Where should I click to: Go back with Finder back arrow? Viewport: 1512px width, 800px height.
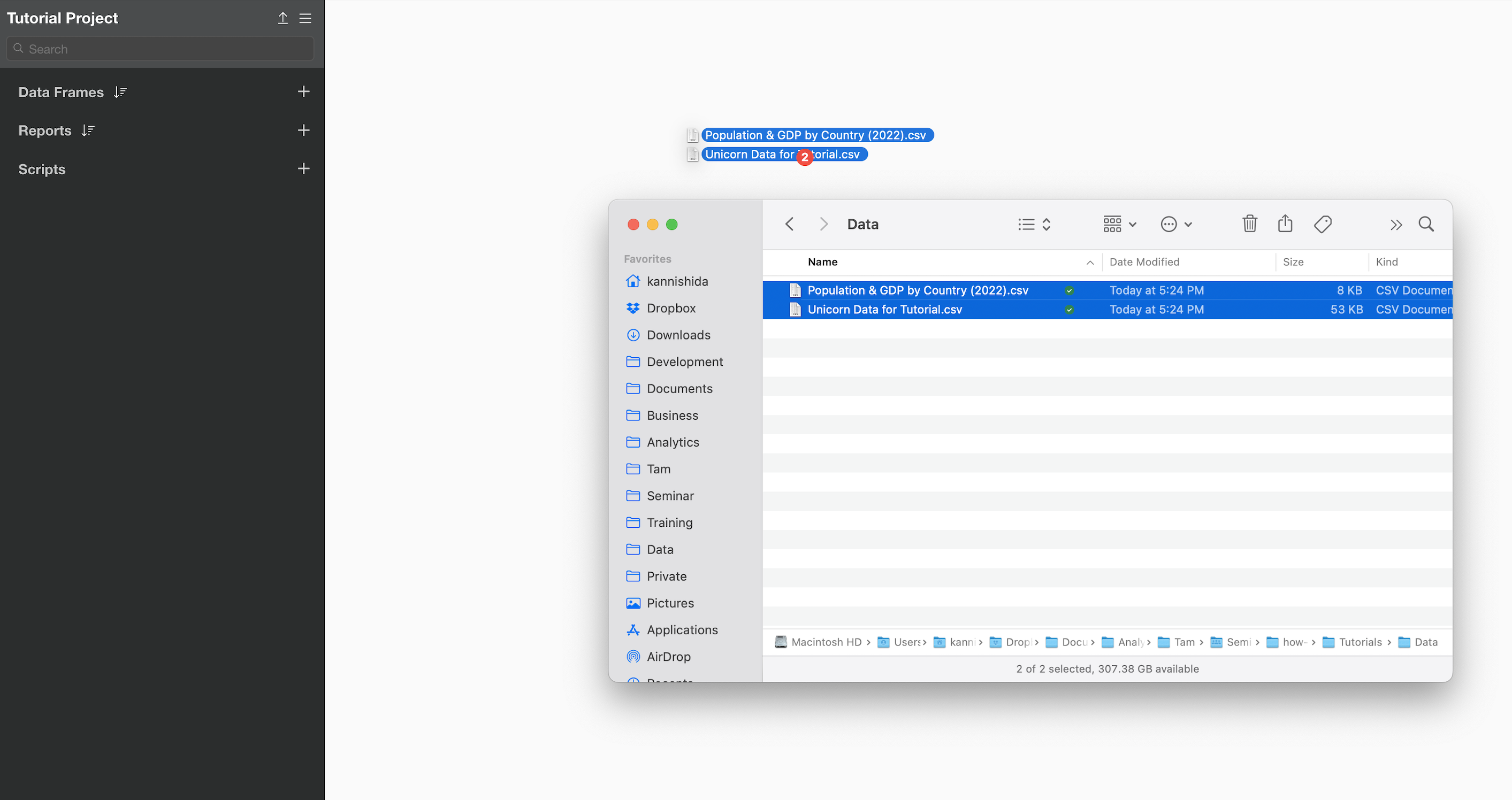coord(790,224)
